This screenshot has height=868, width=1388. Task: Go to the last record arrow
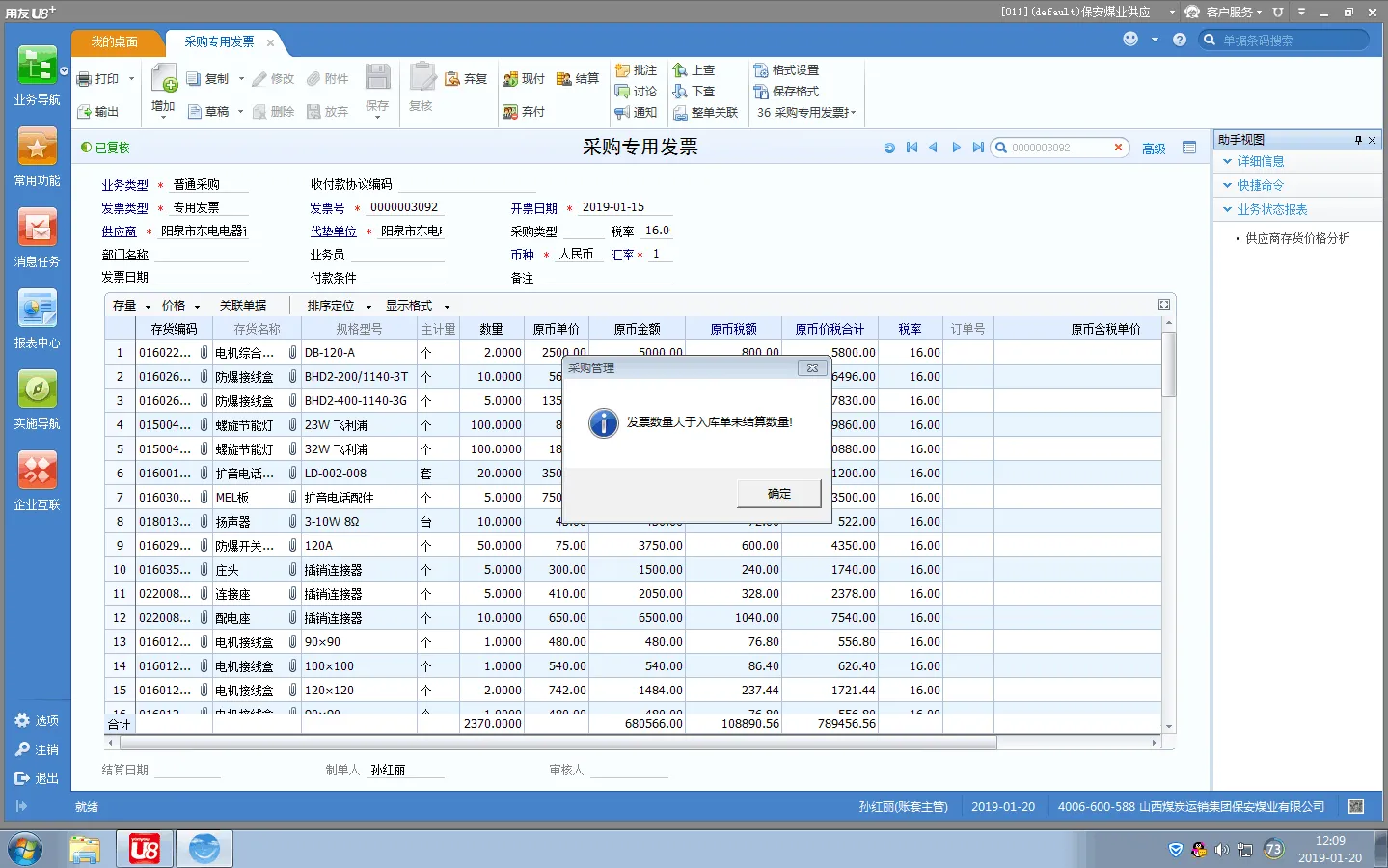point(978,148)
